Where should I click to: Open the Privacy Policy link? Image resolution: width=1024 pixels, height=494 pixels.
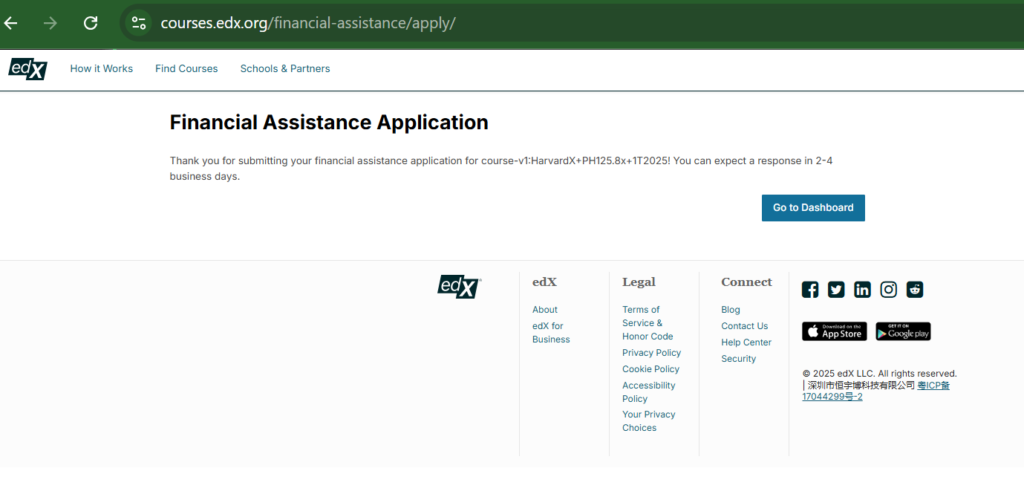point(651,353)
